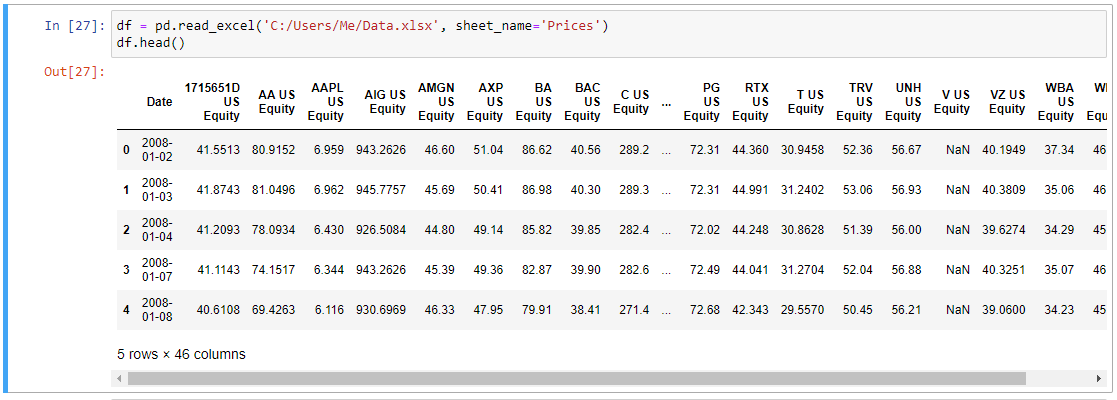
Task: Click the AIG US Equity column header
Action: point(385,102)
